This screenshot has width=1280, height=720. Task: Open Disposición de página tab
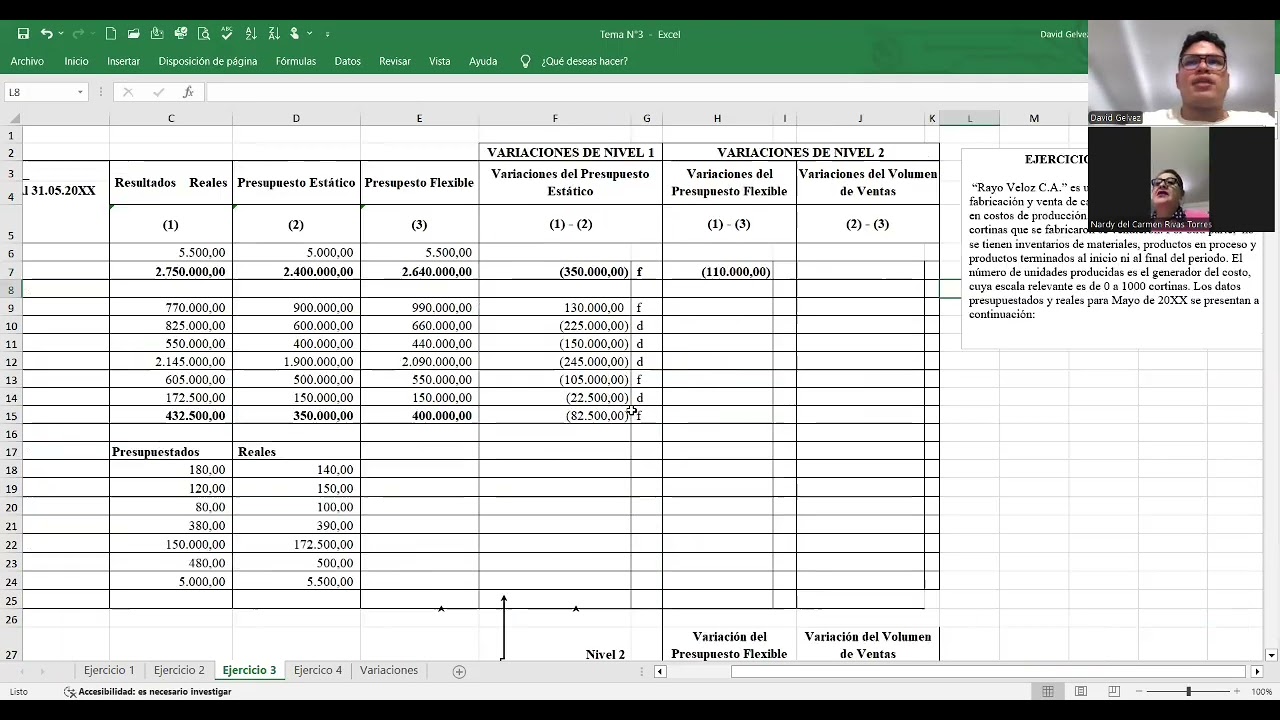208,61
